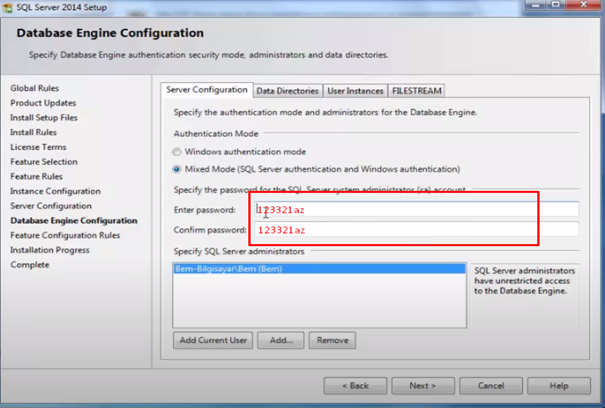This screenshot has width=605, height=408.
Task: Click the Add... button
Action: 281,340
